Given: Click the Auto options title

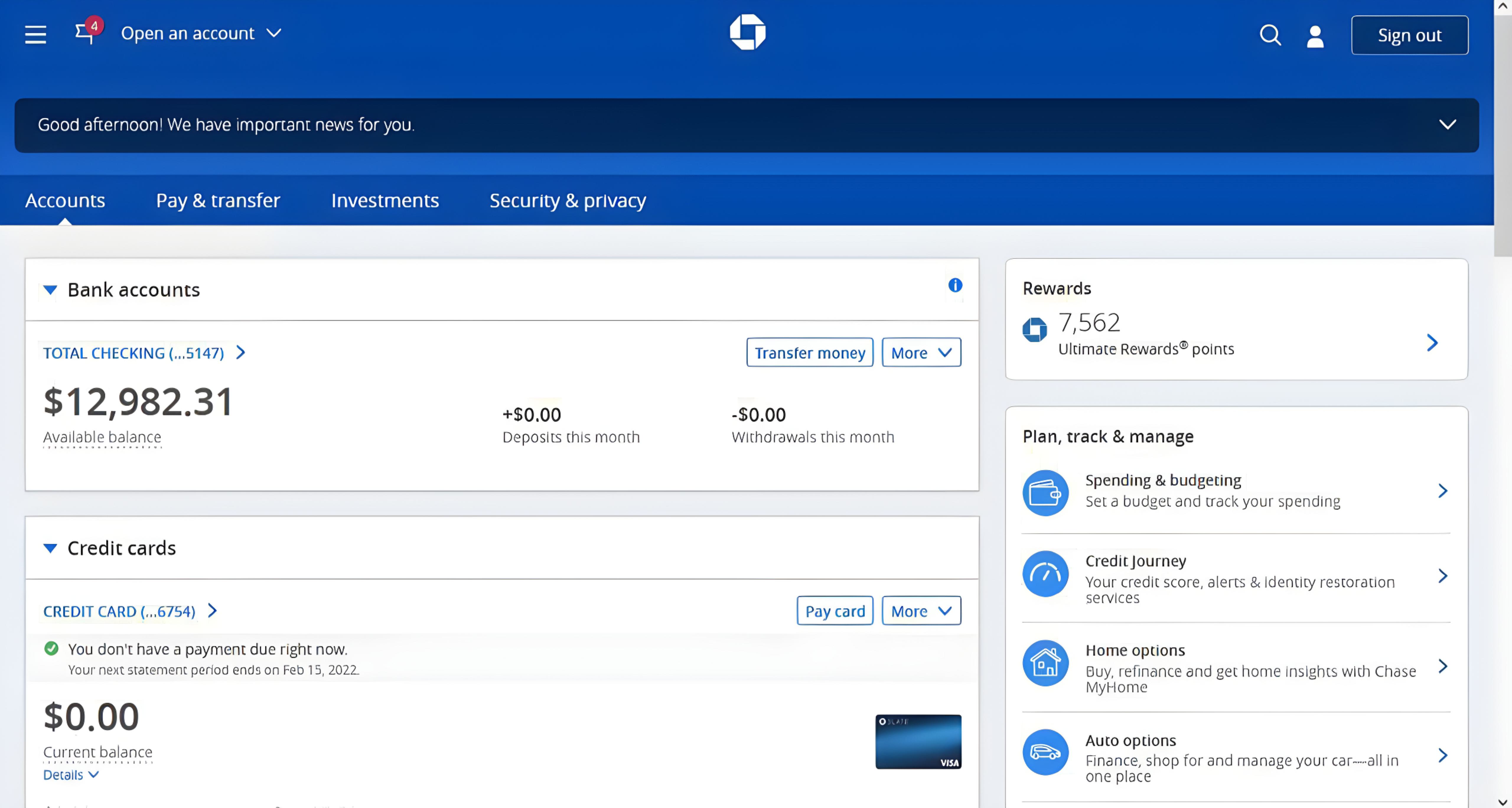Looking at the screenshot, I should click(x=1130, y=741).
